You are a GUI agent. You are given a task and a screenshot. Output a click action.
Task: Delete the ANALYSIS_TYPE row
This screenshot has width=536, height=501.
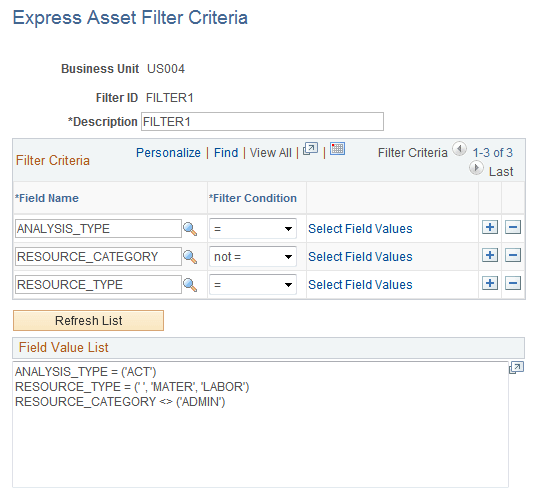(513, 227)
